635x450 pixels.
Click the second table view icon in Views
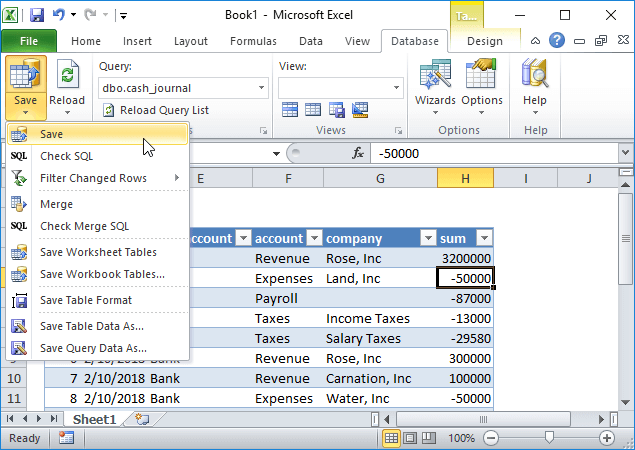pyautogui.click(x=313, y=110)
